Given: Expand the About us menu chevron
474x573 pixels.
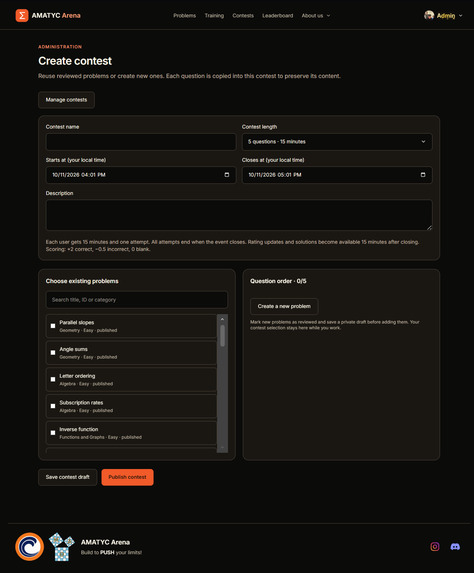Looking at the screenshot, I should pyautogui.click(x=328, y=16).
